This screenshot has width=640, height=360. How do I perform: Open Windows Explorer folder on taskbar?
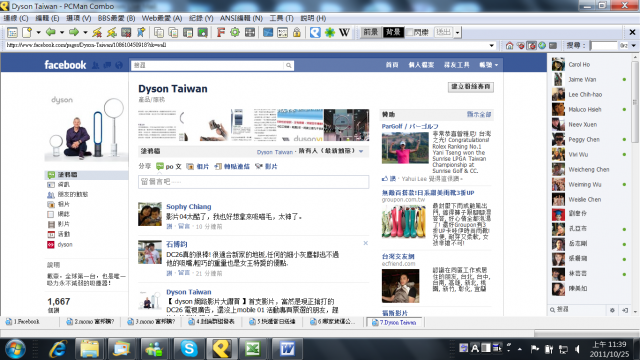pos(89,349)
